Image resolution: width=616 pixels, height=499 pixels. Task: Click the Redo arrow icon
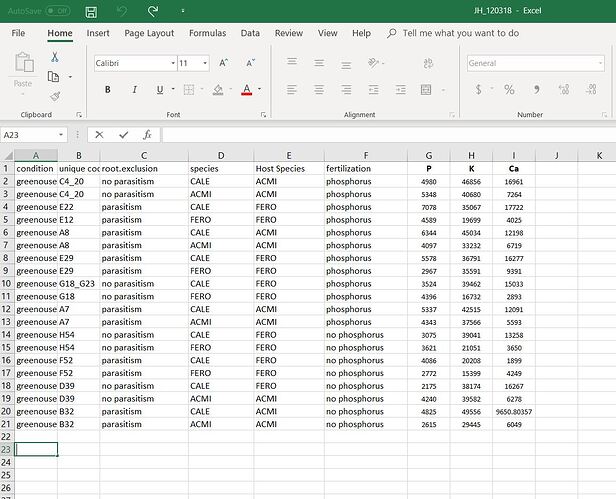153,11
